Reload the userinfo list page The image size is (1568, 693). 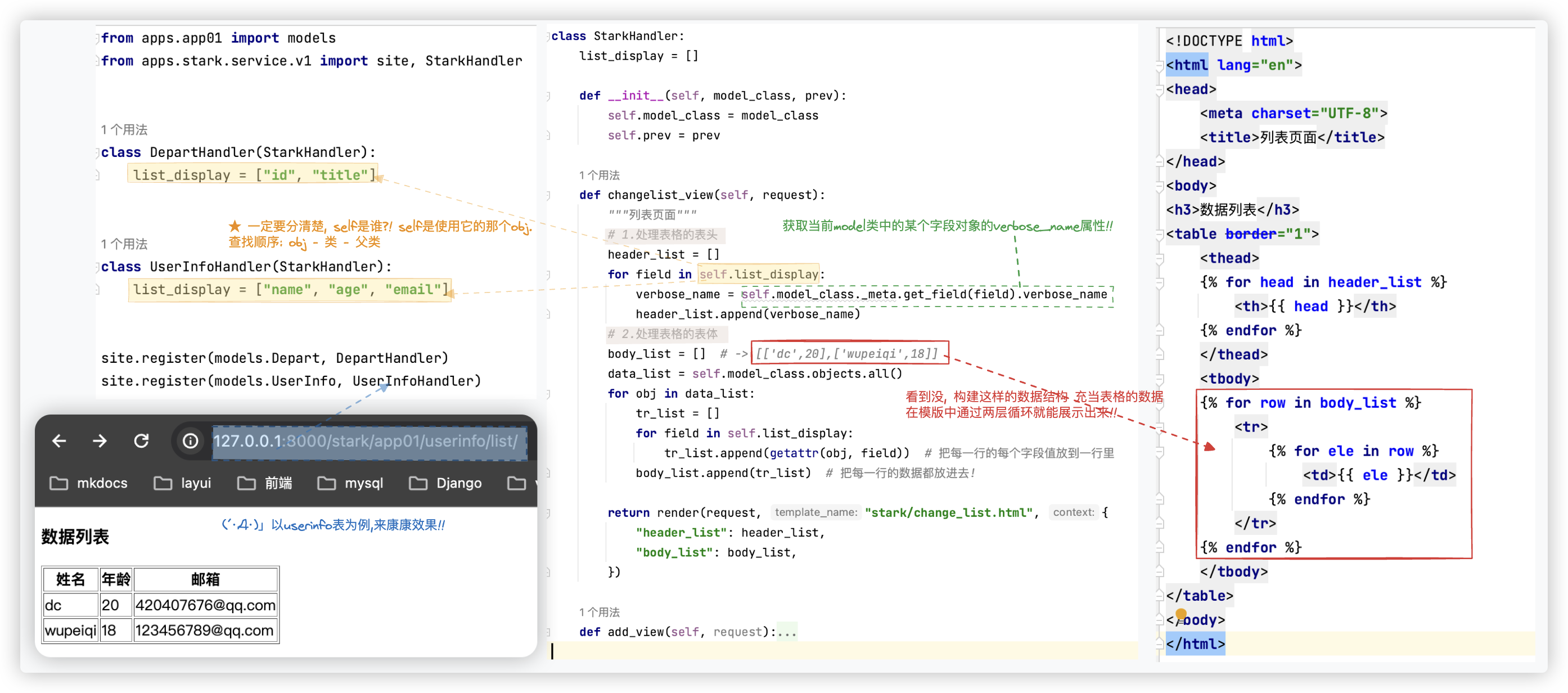point(141,440)
